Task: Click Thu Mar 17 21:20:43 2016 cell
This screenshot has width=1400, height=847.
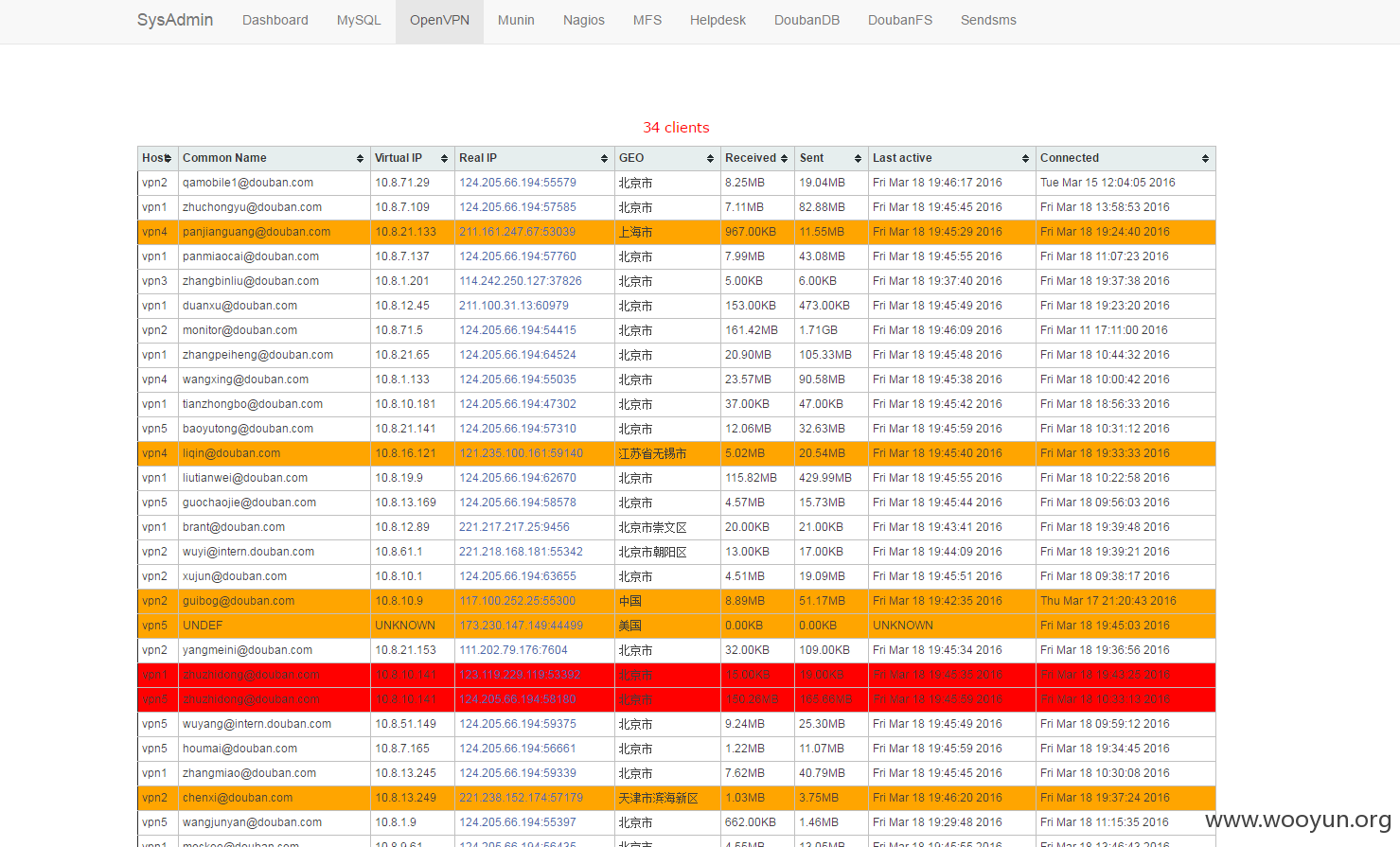Action: pyautogui.click(x=1125, y=601)
